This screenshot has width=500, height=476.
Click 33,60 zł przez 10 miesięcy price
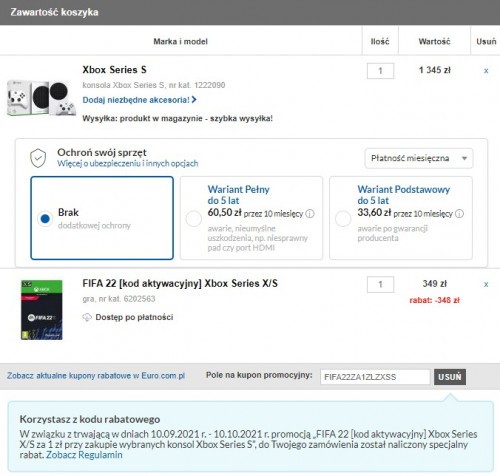tap(405, 213)
